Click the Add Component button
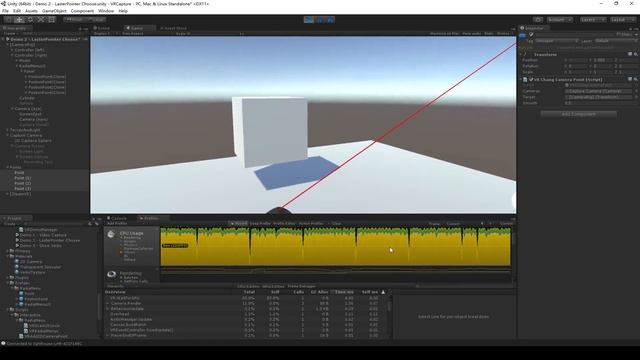 (578, 114)
